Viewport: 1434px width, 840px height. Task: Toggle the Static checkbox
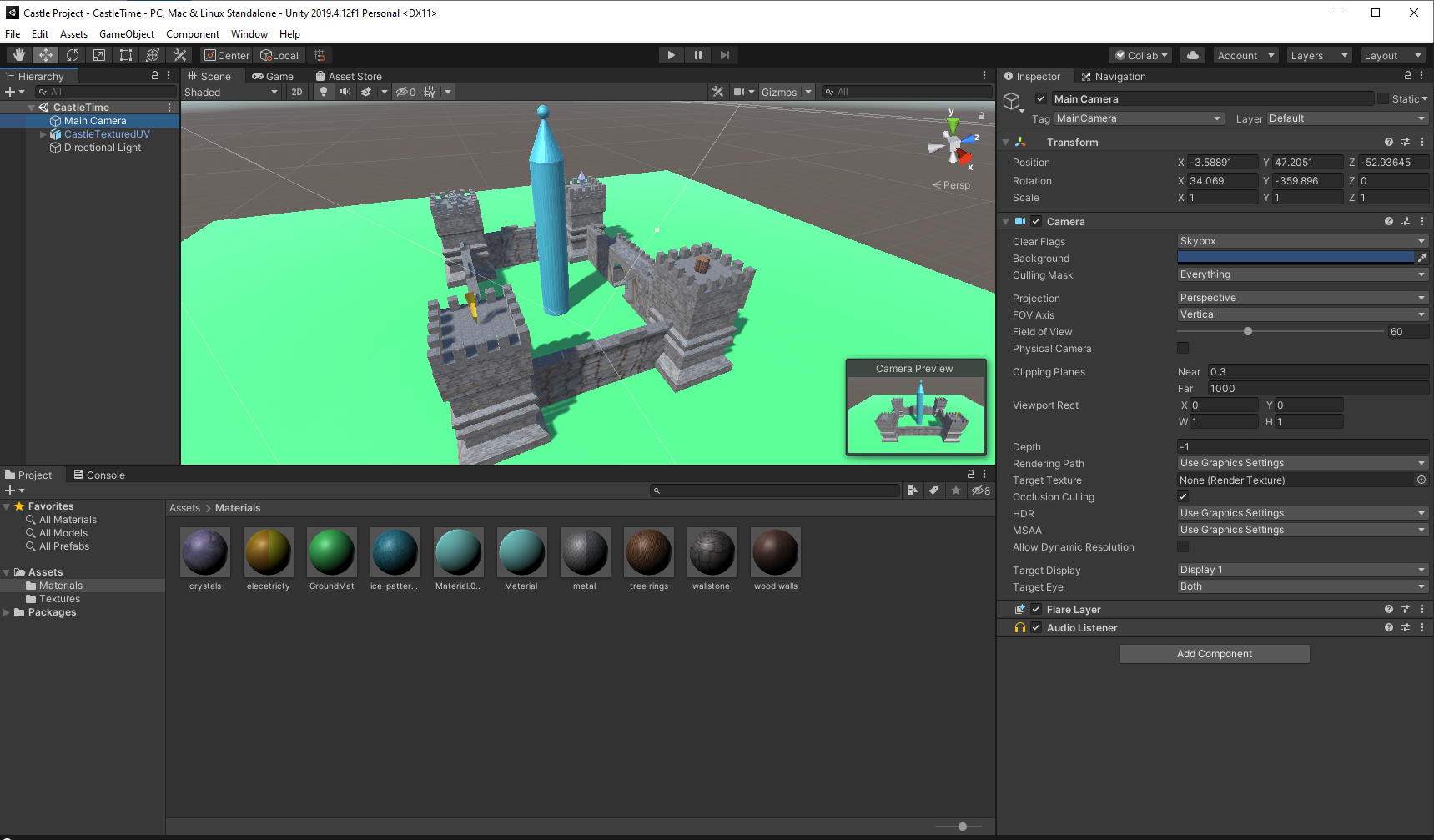pyautogui.click(x=1383, y=98)
